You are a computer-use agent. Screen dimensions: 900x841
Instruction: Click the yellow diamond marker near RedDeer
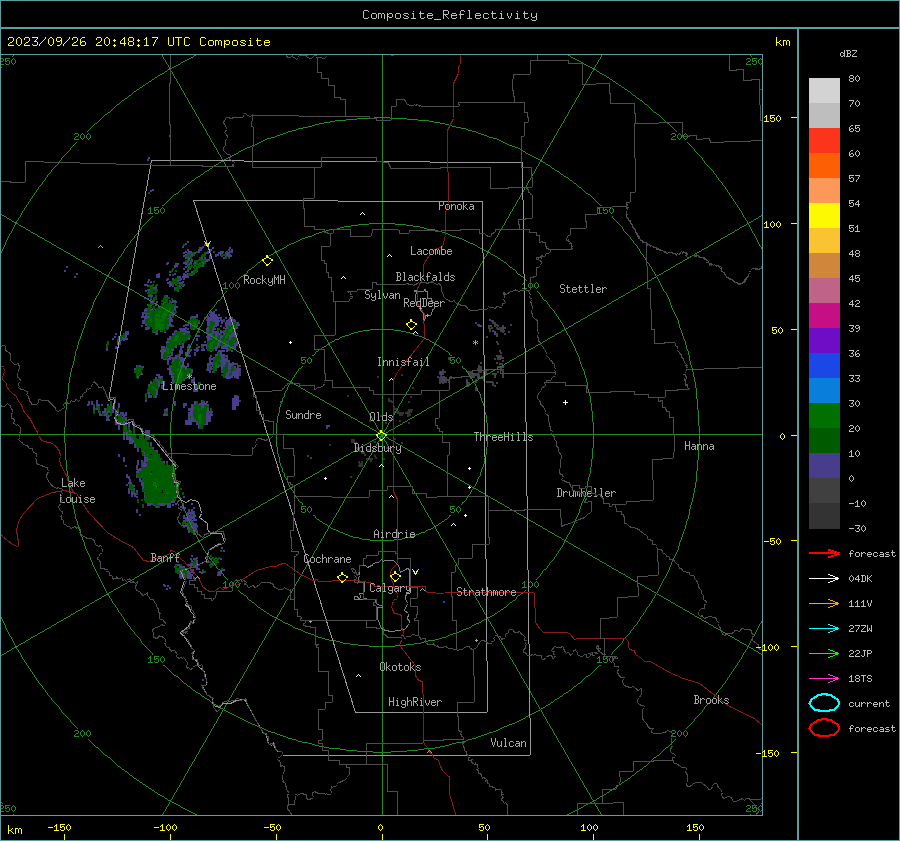[411, 325]
